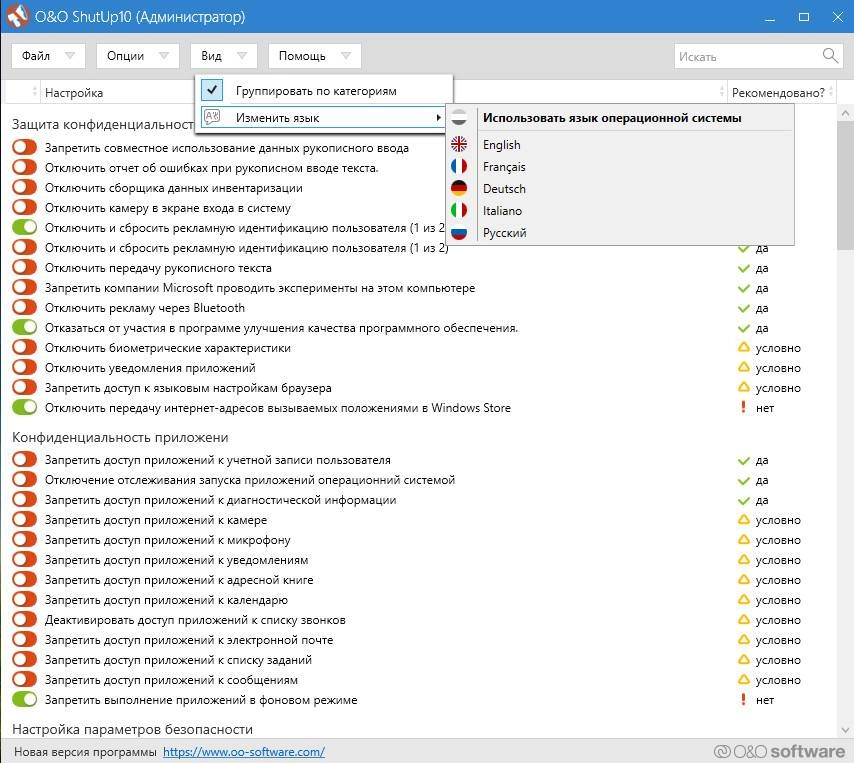Viewport: 854px width, 763px height.
Task: Click the gray flag icon for system language
Action: [x=459, y=117]
